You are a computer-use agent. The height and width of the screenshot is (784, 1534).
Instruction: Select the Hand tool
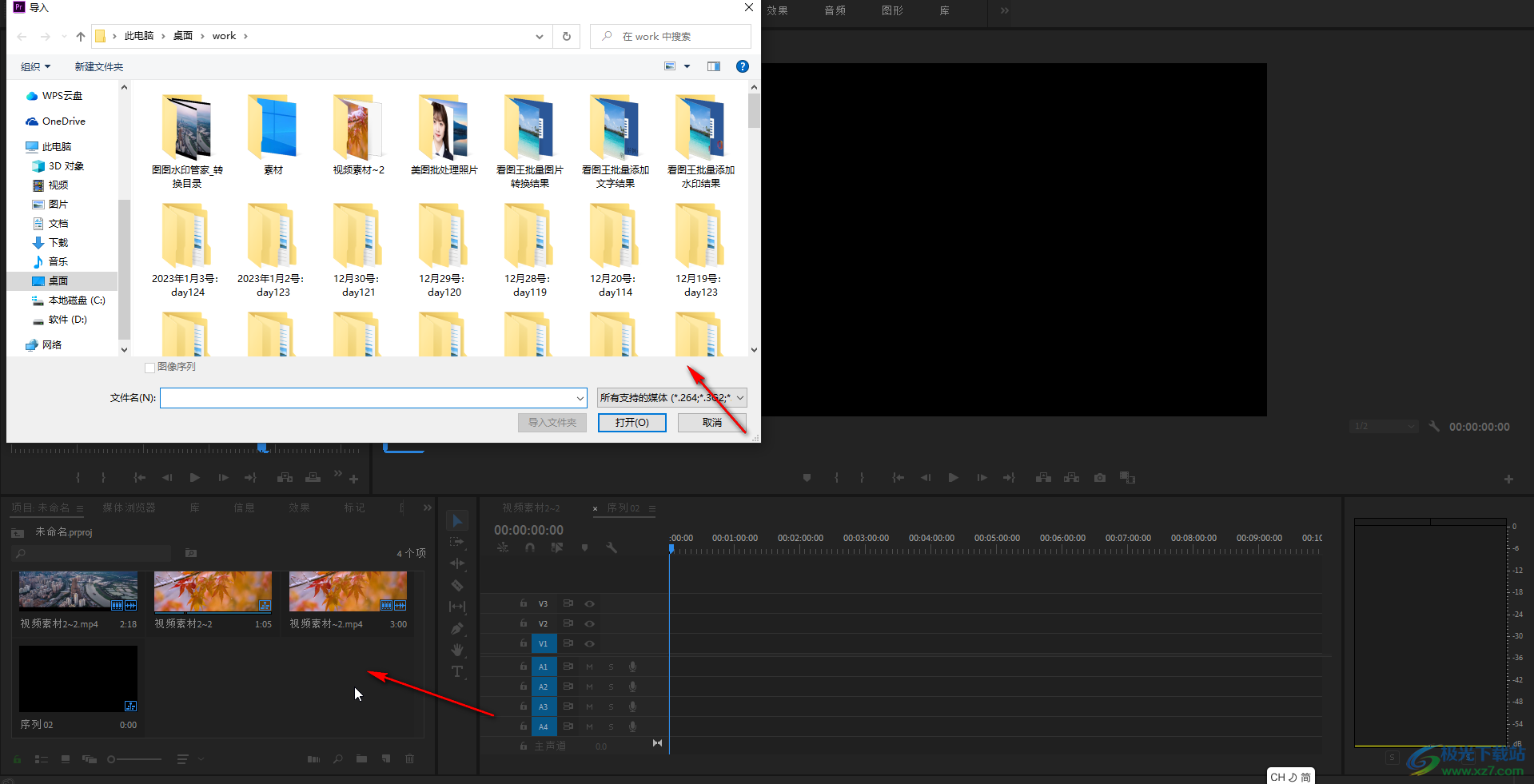[x=457, y=650]
